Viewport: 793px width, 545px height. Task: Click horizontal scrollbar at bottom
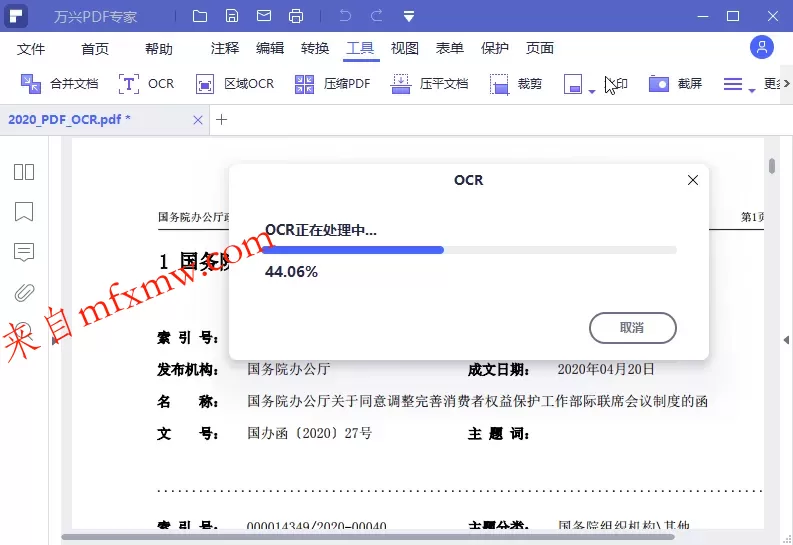tap(368, 537)
